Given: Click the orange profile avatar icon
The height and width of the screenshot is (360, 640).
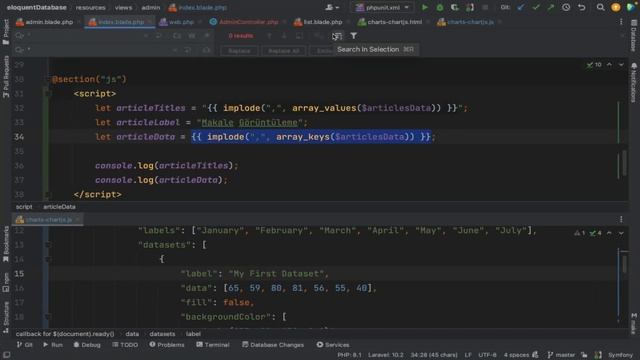Looking at the screenshot, I should click(616, 7).
